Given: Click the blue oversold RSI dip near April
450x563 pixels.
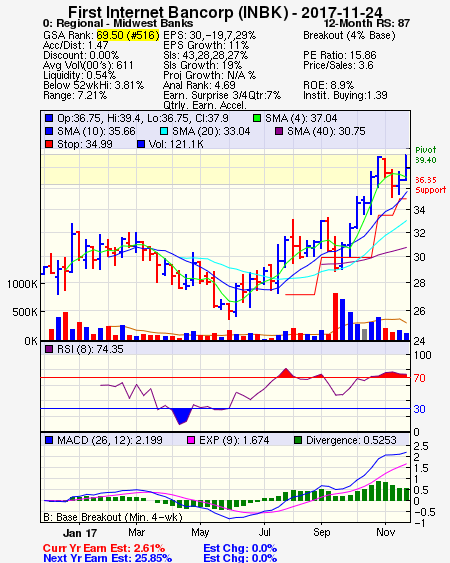Looking at the screenshot, I should tap(181, 417).
